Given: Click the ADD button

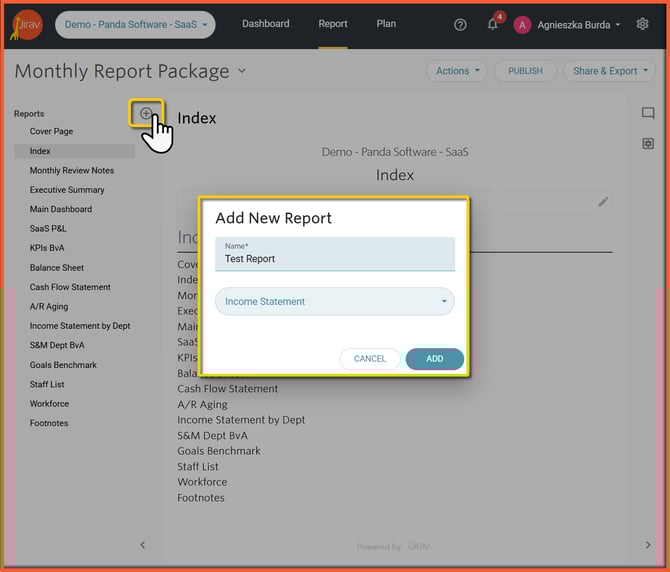Looking at the screenshot, I should [x=434, y=359].
